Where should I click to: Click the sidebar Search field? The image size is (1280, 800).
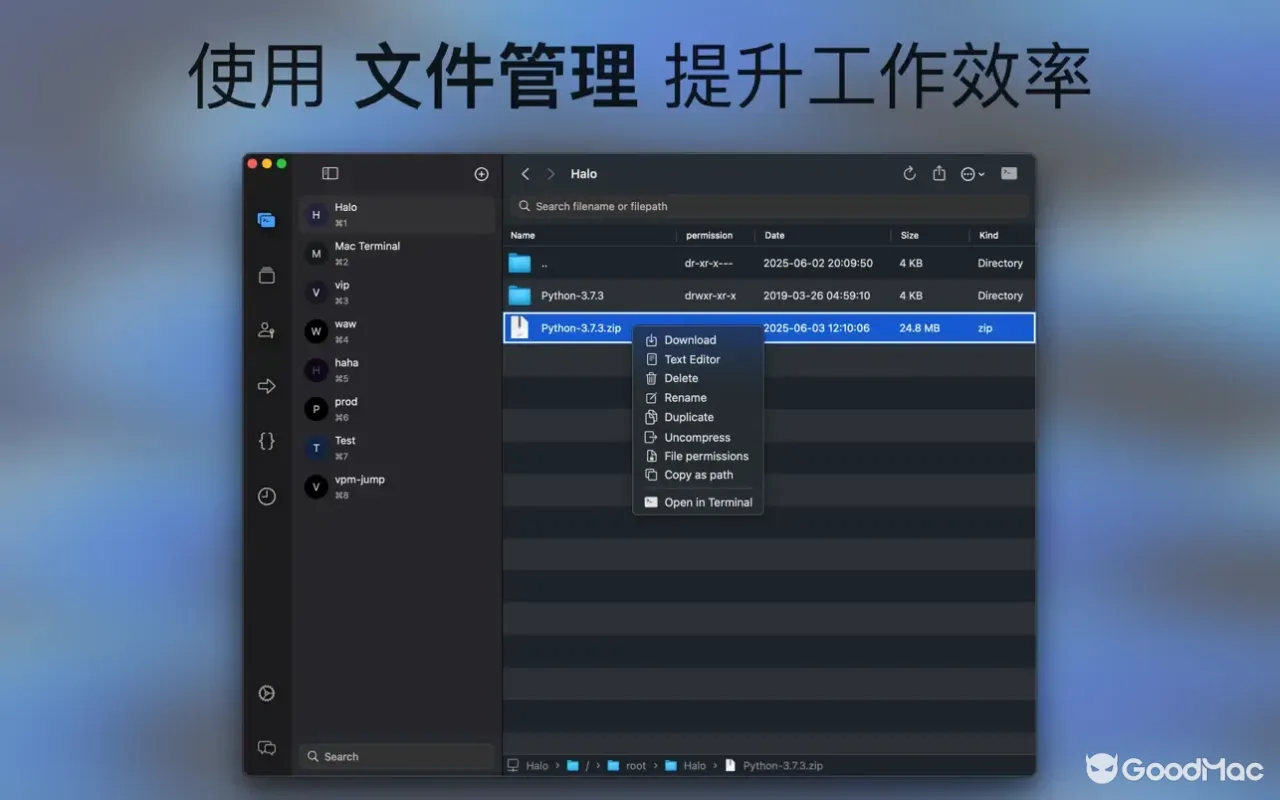pyautogui.click(x=396, y=757)
